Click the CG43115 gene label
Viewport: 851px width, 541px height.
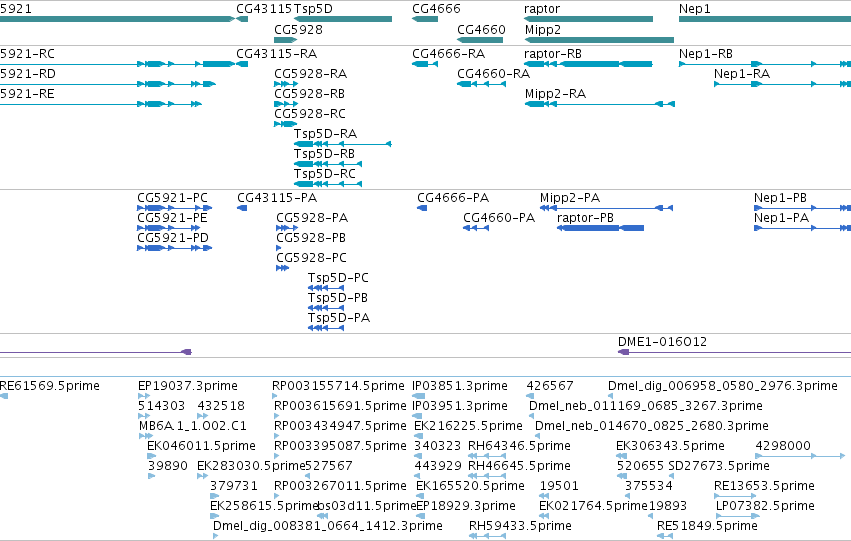pos(264,9)
